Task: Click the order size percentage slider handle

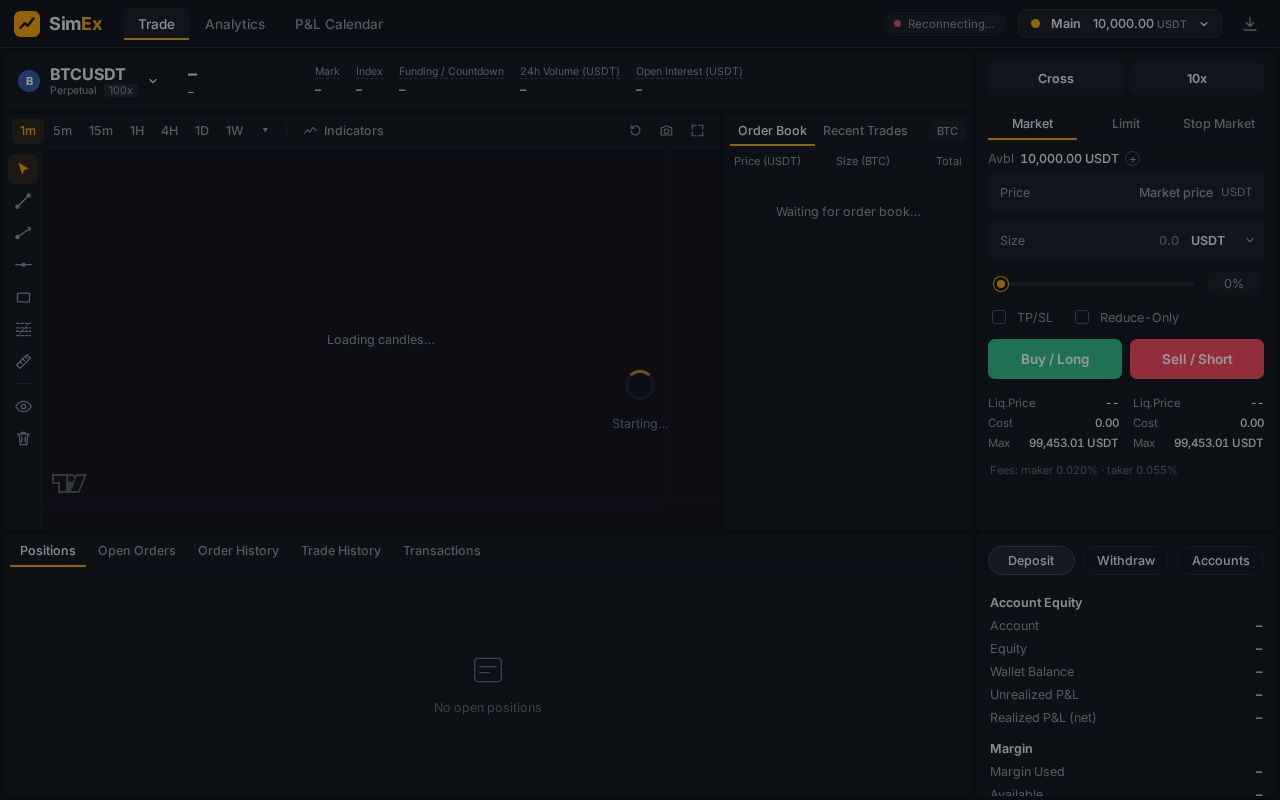Action: pyautogui.click(x=1001, y=284)
